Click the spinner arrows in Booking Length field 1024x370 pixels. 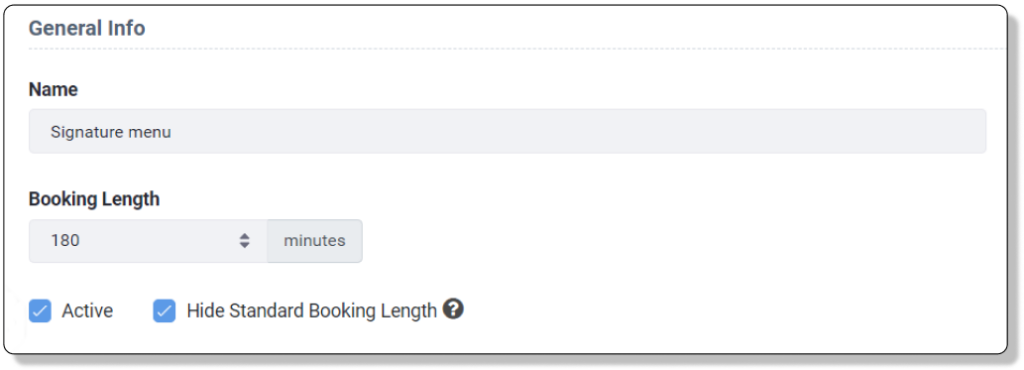point(244,241)
